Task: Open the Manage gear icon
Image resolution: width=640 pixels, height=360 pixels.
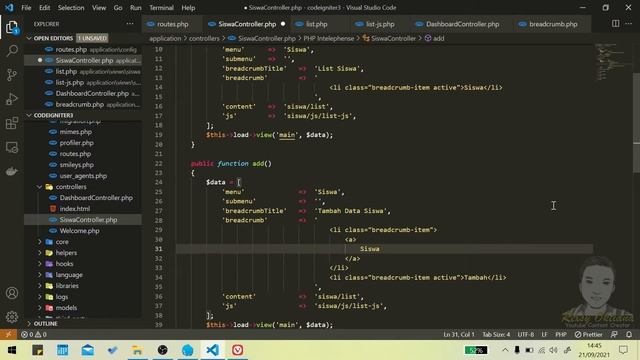Action: coord(12,317)
